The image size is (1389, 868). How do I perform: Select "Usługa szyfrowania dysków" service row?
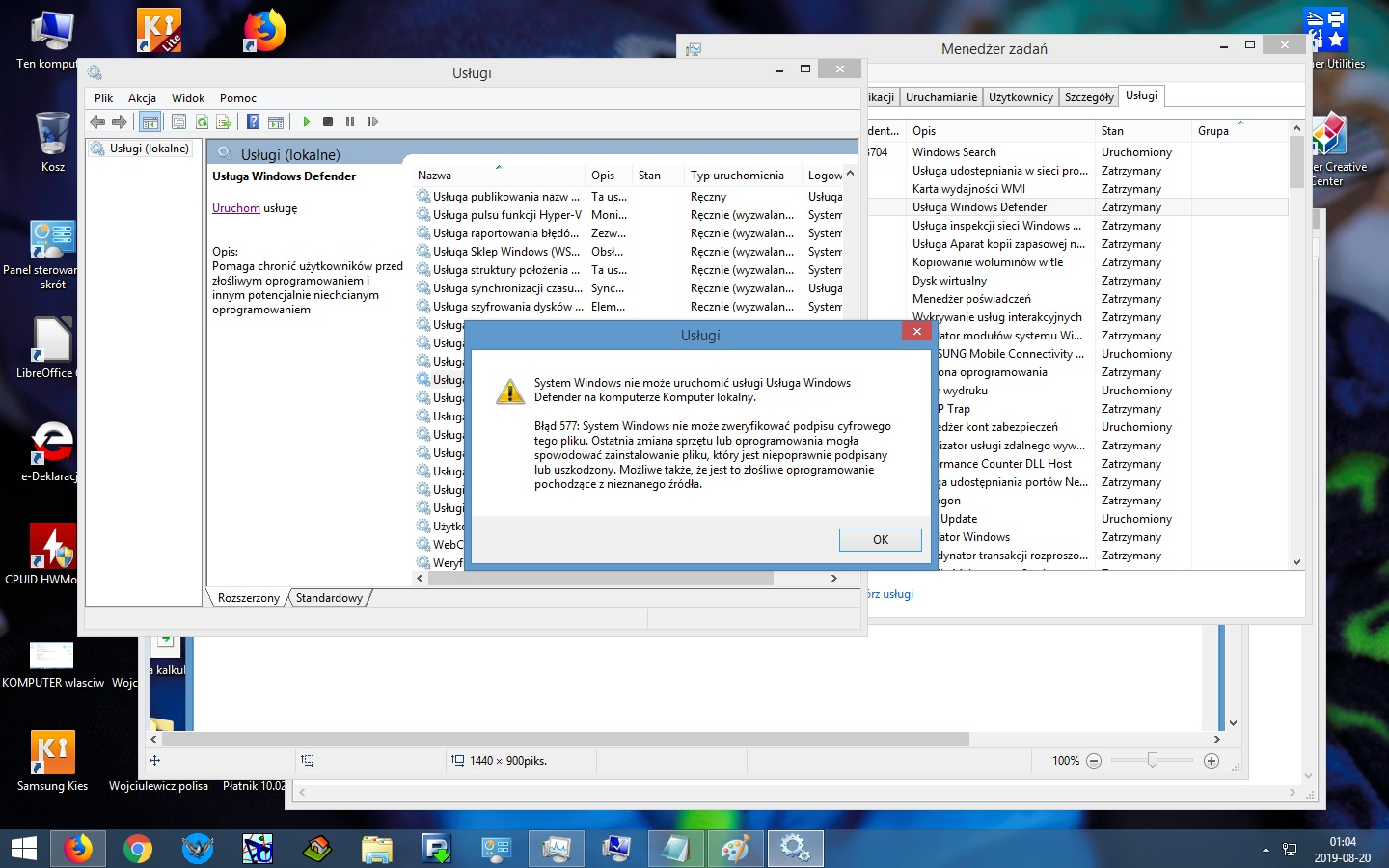click(630, 307)
